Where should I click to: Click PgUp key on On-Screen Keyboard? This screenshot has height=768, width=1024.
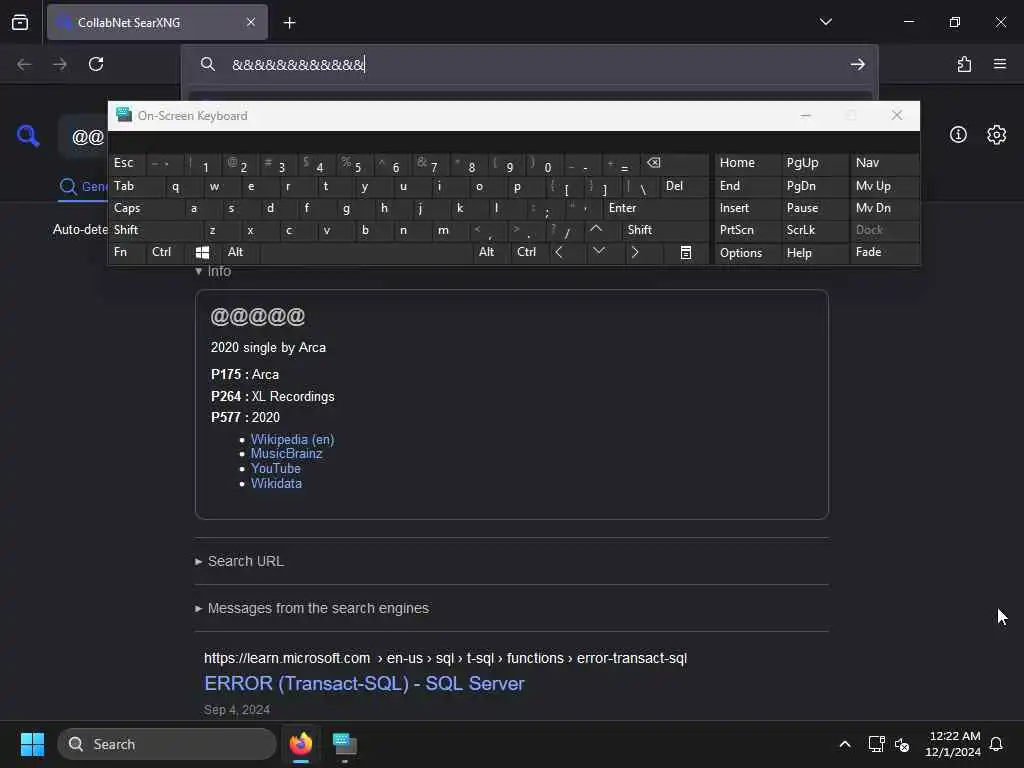click(814, 163)
